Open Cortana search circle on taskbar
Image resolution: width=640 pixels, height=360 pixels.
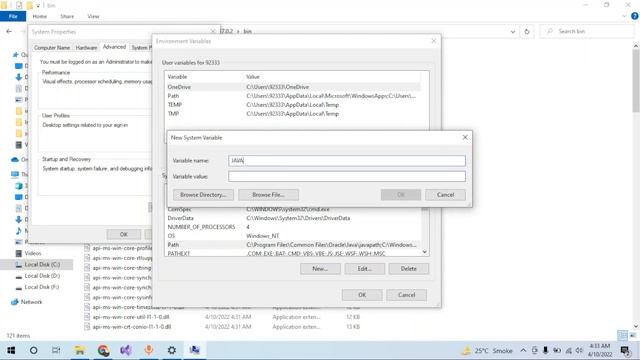click(x=33, y=350)
